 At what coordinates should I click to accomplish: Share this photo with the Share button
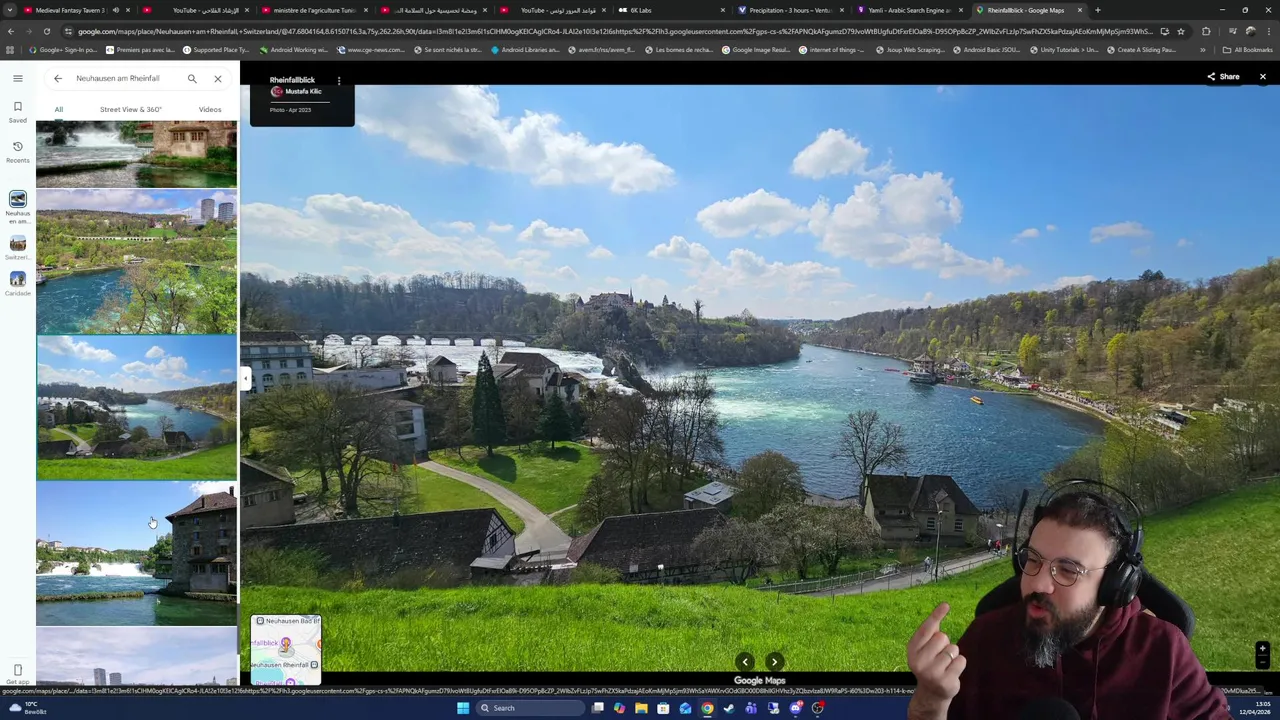tap(1223, 77)
